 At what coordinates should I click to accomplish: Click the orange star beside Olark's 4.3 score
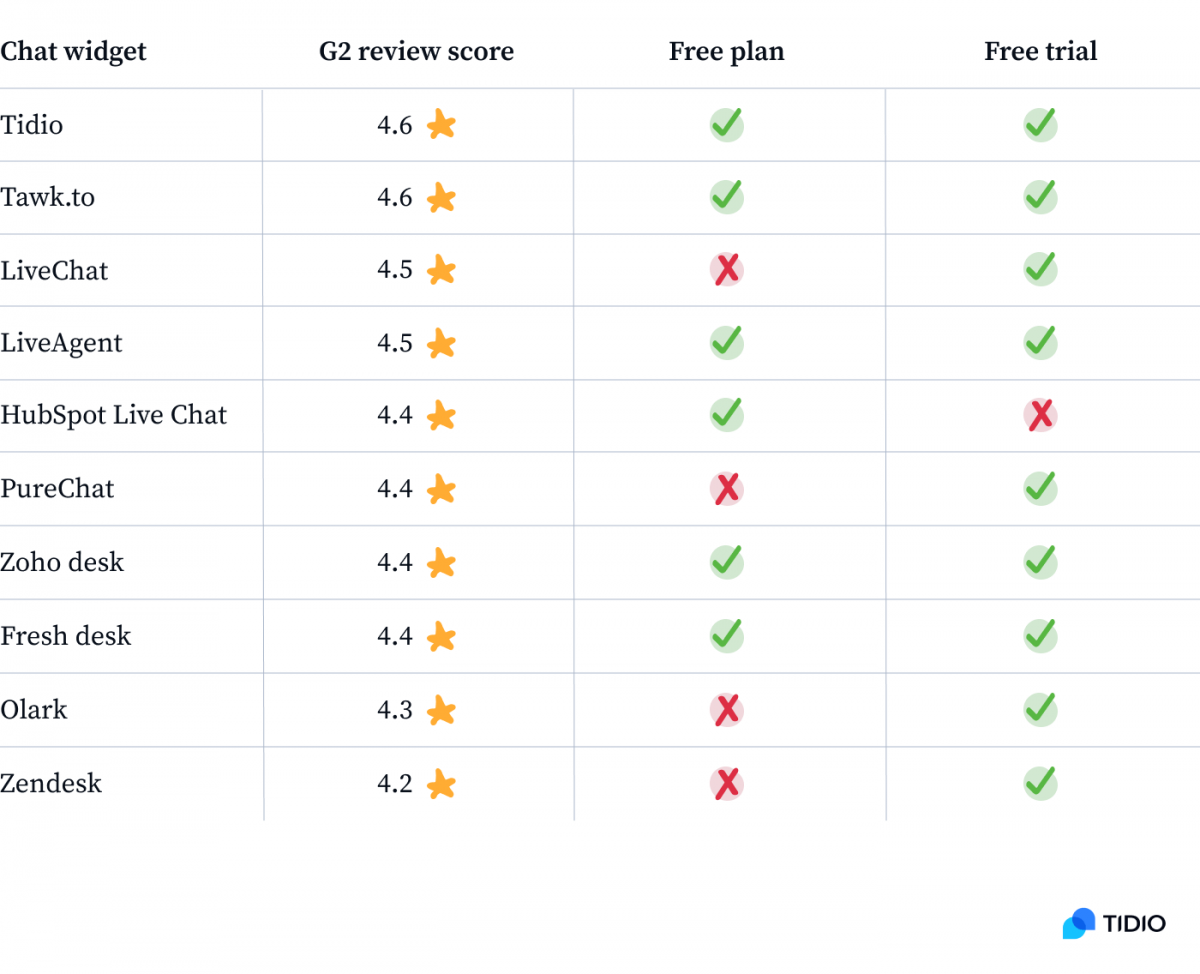click(441, 710)
